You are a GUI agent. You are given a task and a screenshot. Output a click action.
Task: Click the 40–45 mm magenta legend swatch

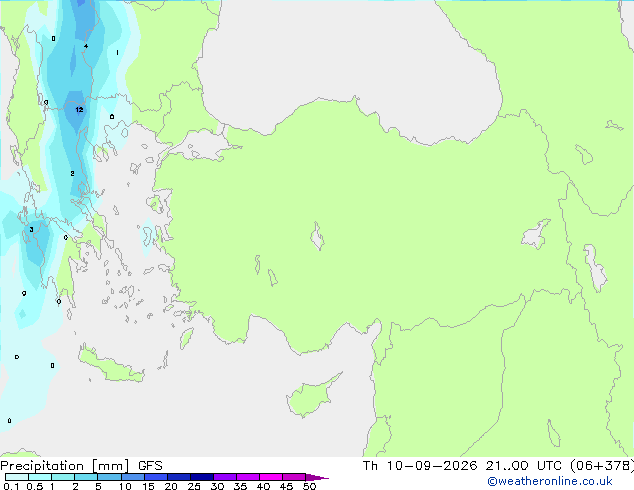click(x=271, y=477)
